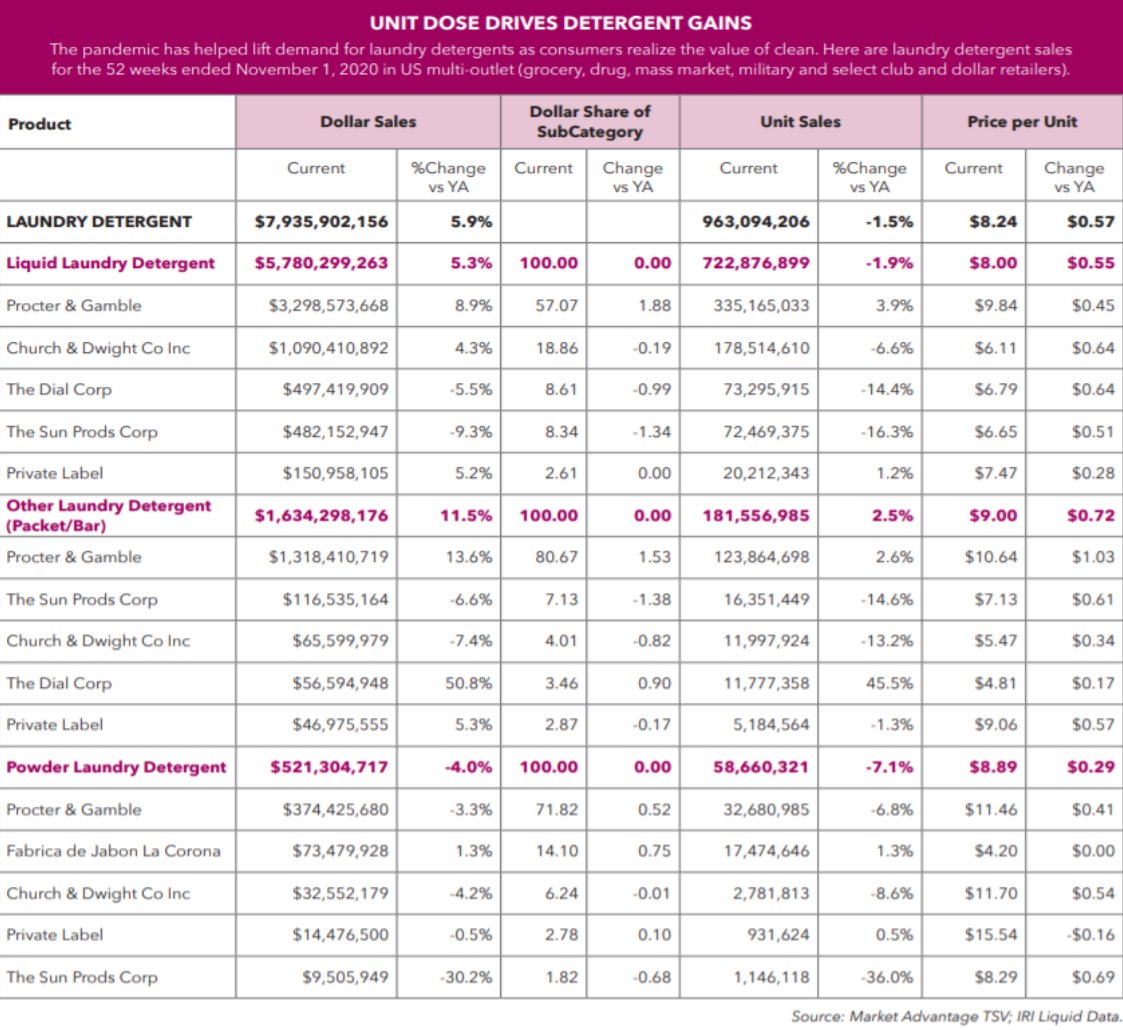This screenshot has height=1030, width=1123.
Task: Click the '722,876,899' unit sales value
Action: 756,264
